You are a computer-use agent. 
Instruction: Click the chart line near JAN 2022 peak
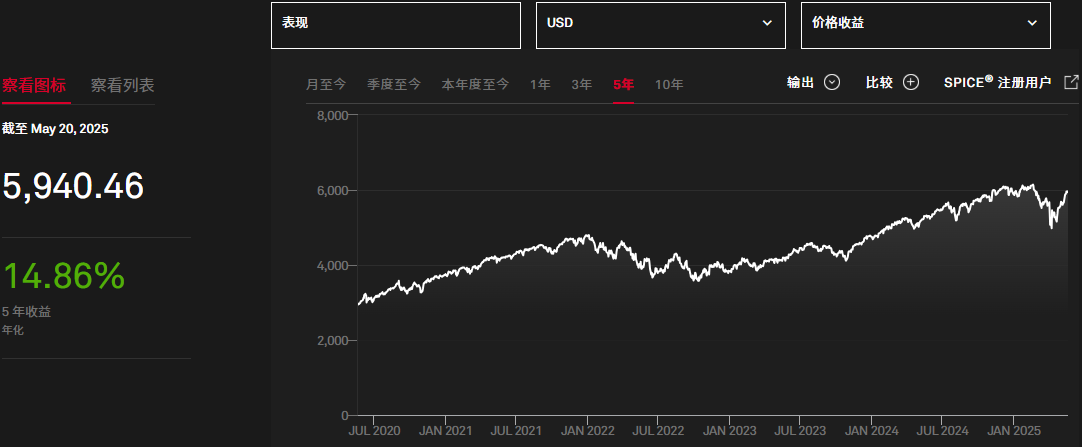[x=587, y=237]
